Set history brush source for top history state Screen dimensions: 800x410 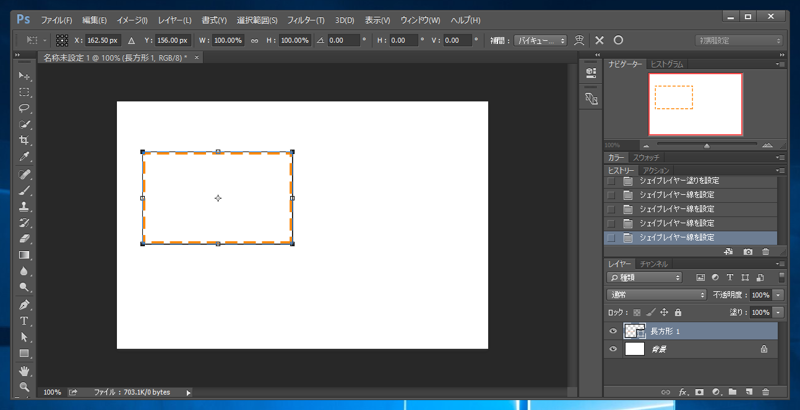[x=611, y=181]
